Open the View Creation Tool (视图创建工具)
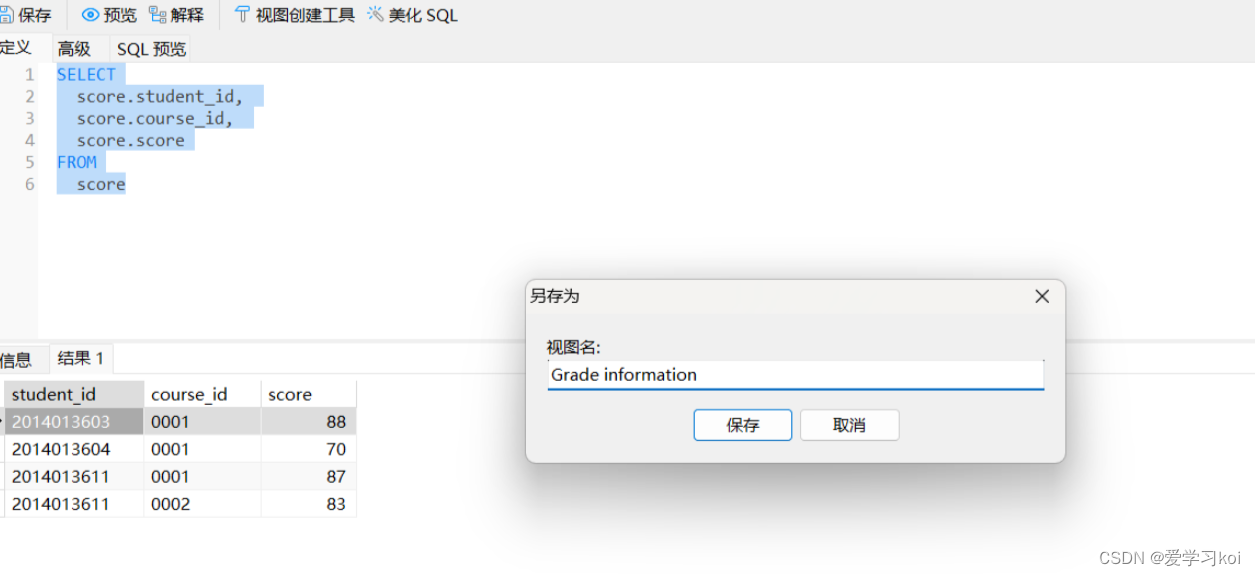This screenshot has width=1255, height=576. (x=294, y=15)
